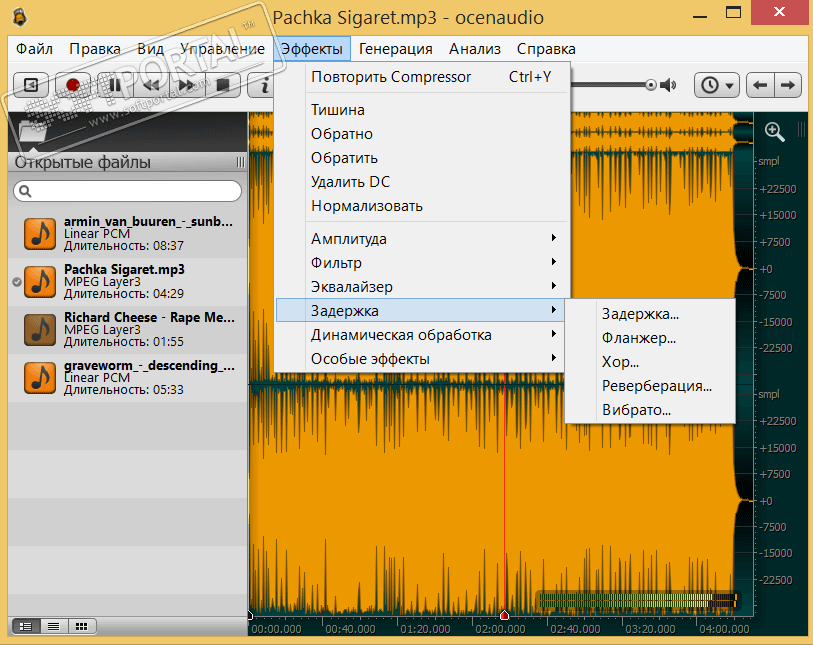The height and width of the screenshot is (645, 813).
Task: Choose Повторить Compressor menu entry
Action: [x=422, y=77]
